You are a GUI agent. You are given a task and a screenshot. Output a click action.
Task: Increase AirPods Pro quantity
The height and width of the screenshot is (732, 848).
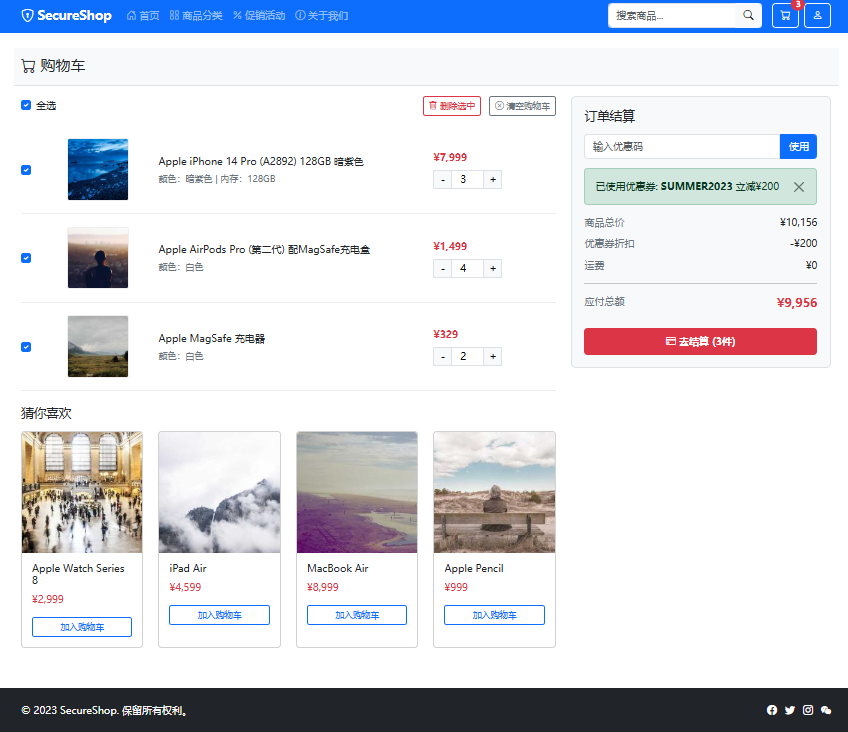[493, 268]
